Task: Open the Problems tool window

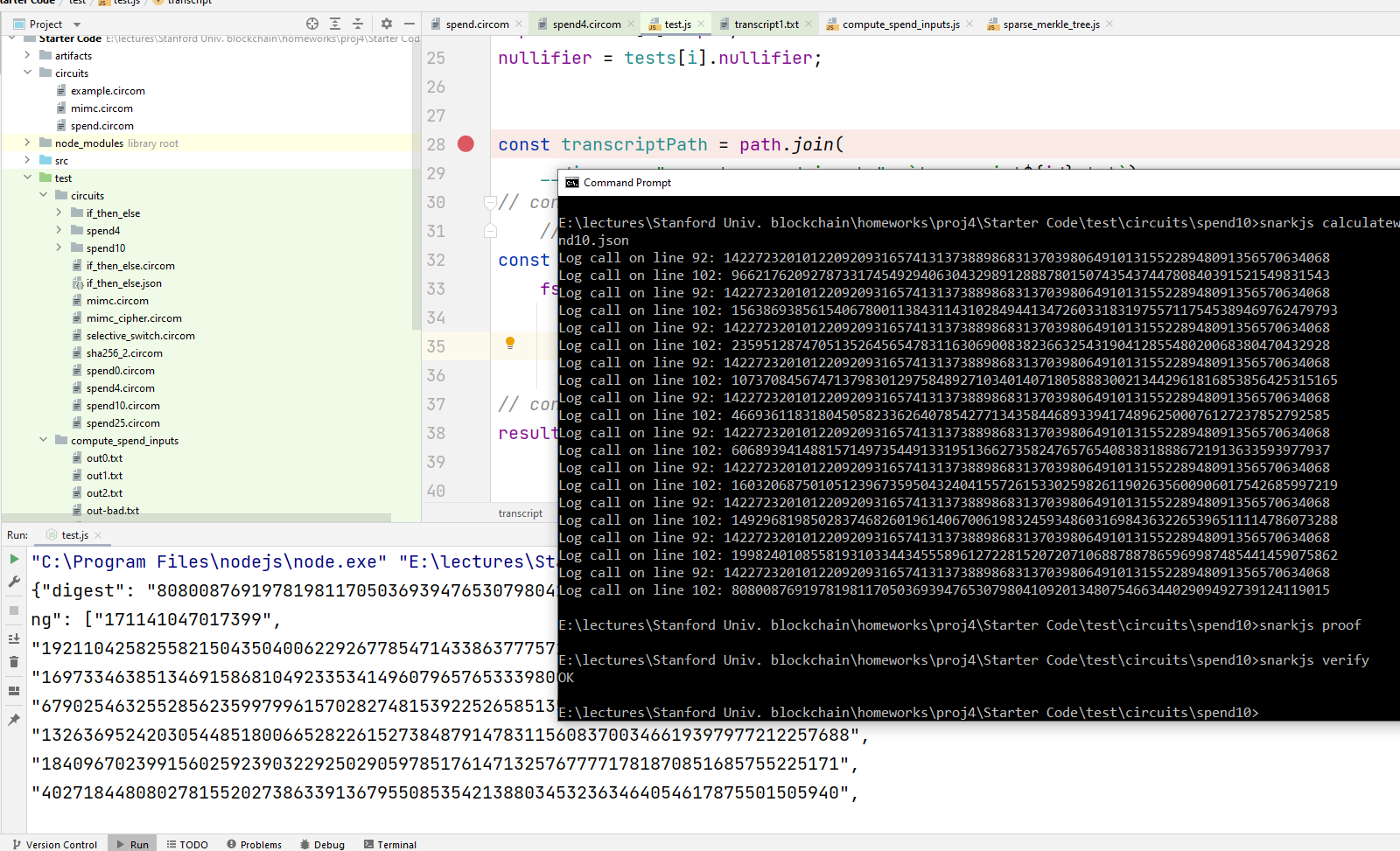Action: click(254, 844)
